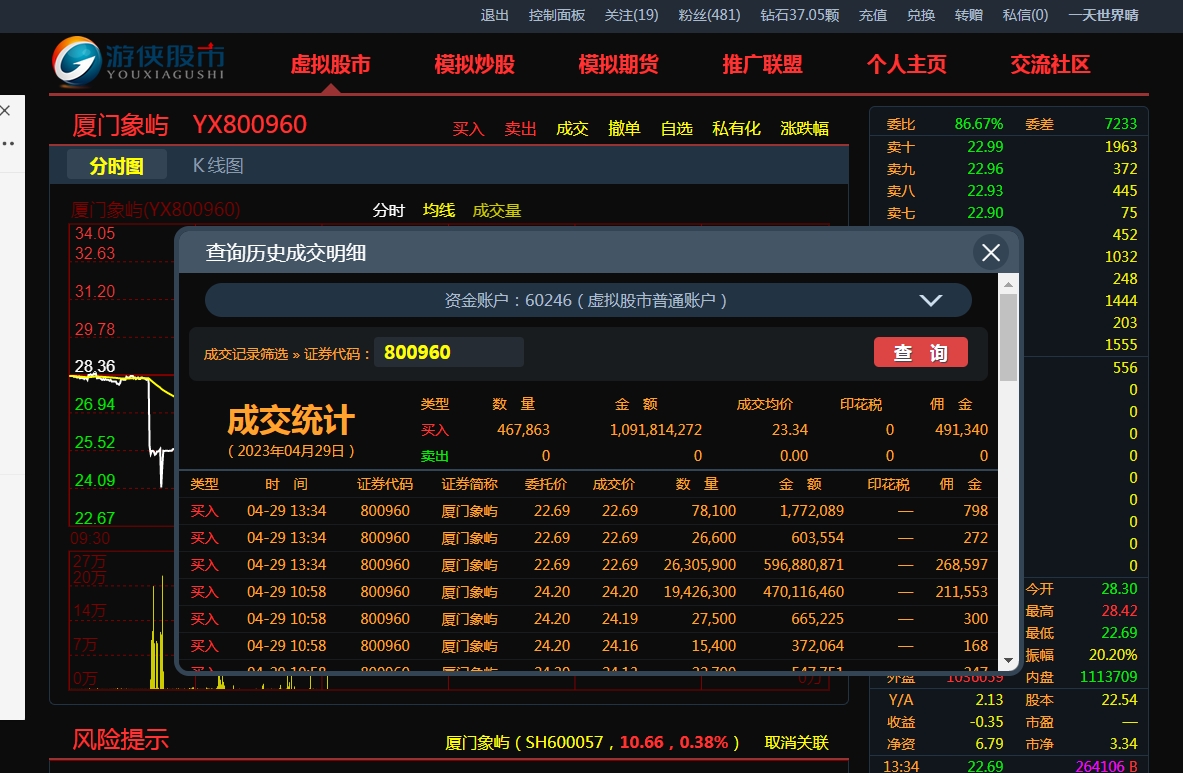Click the 成交均价 value 23.34
The width and height of the screenshot is (1183, 773).
(790, 430)
